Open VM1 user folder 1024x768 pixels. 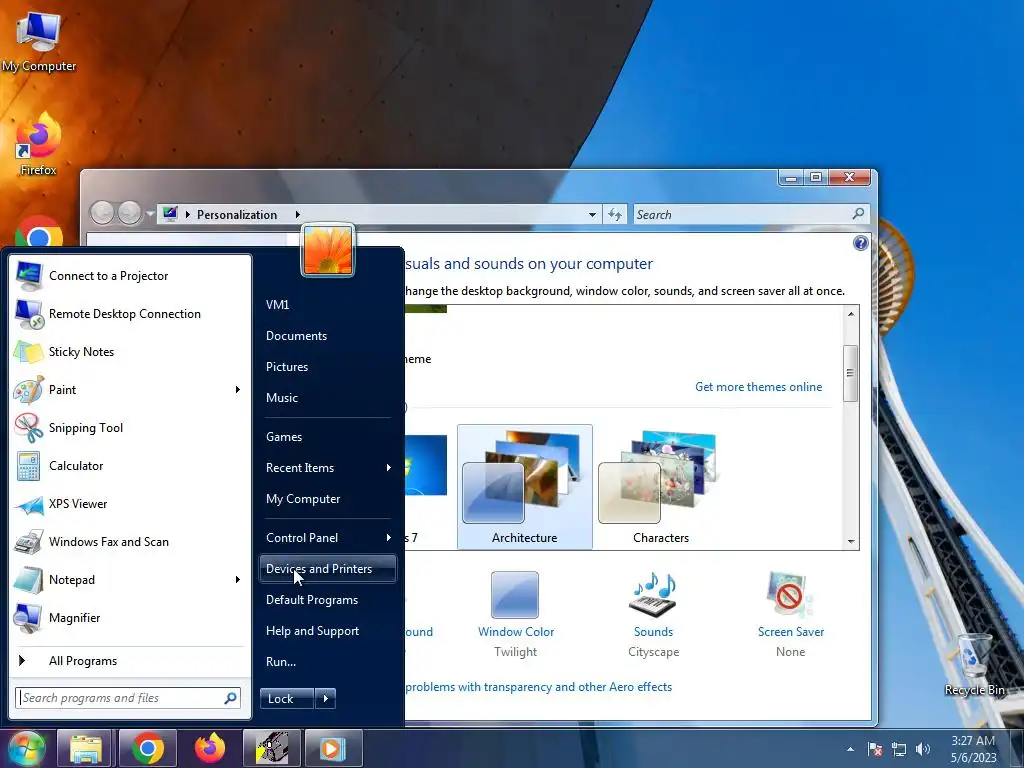(328, 304)
